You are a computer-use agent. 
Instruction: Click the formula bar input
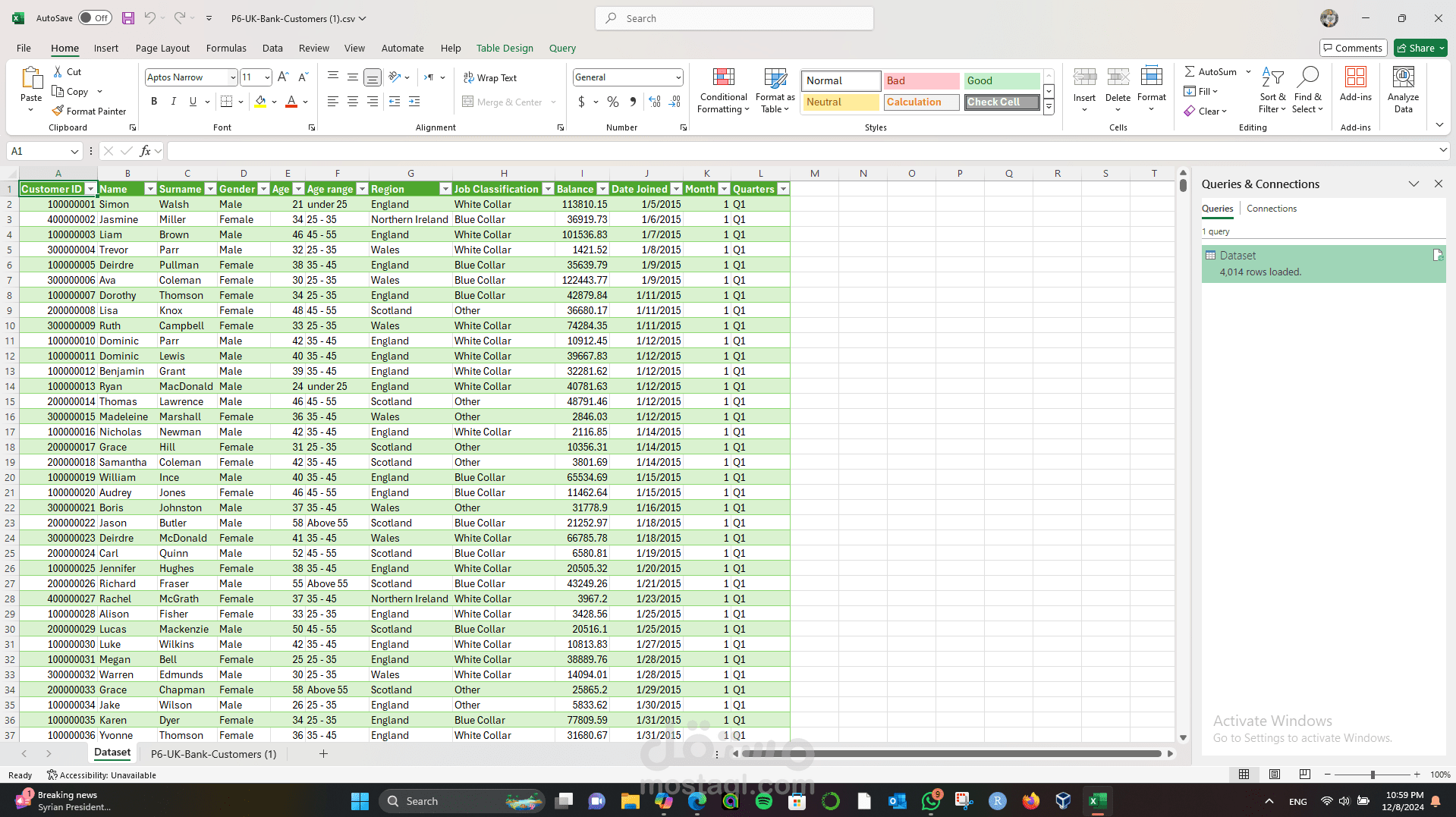click(x=800, y=151)
